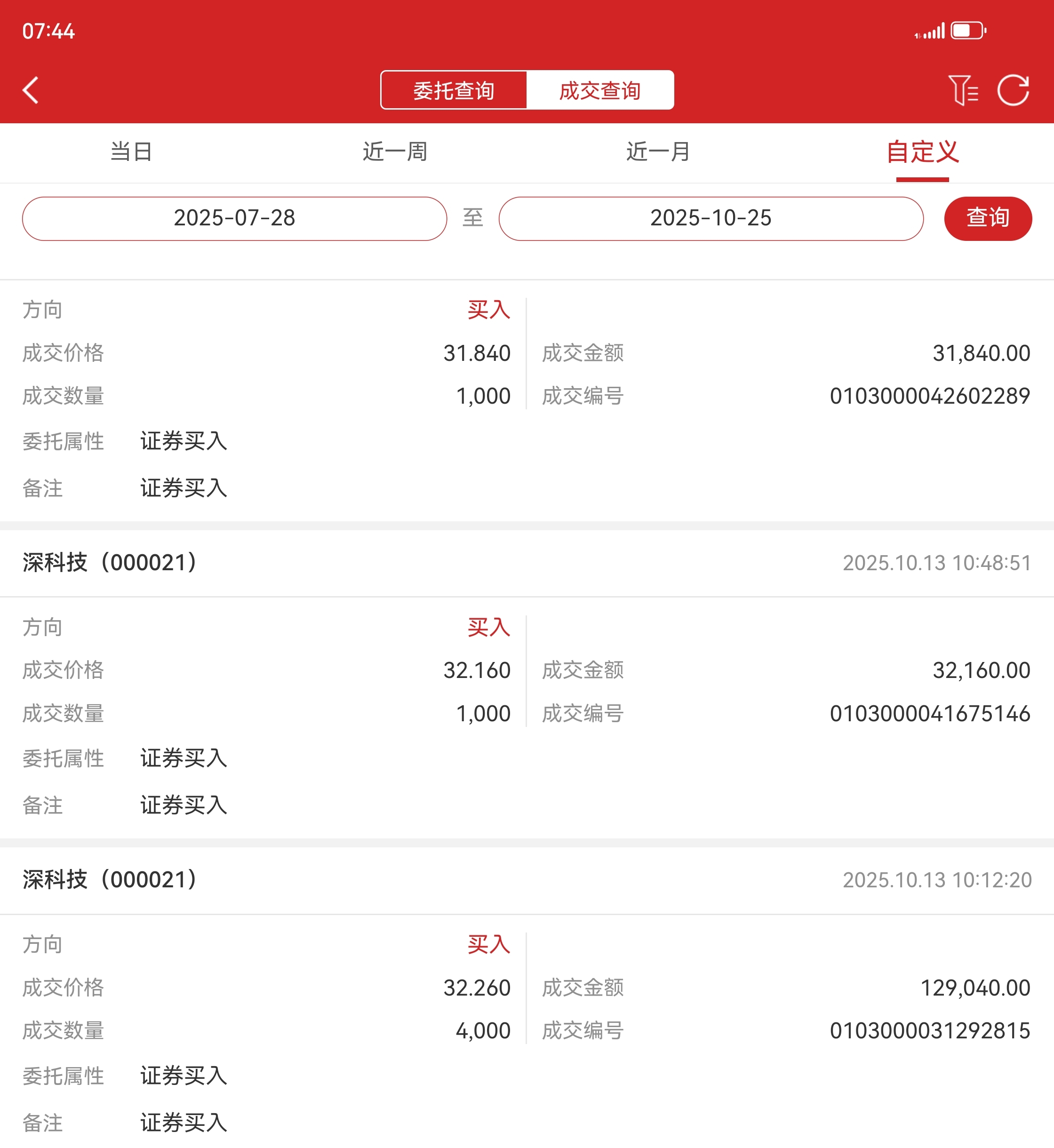
Task: Tap the refresh icon
Action: 1013,90
